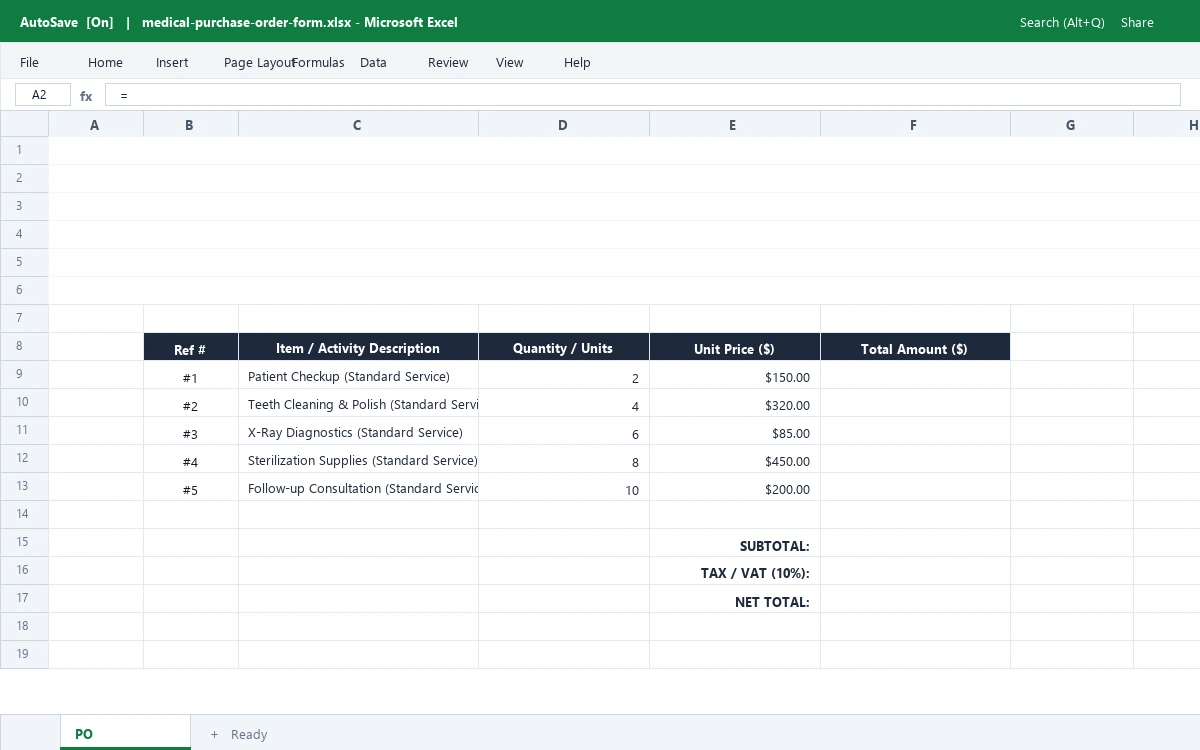Click the Ref # header cell
This screenshot has width=1200, height=750.
(x=190, y=347)
